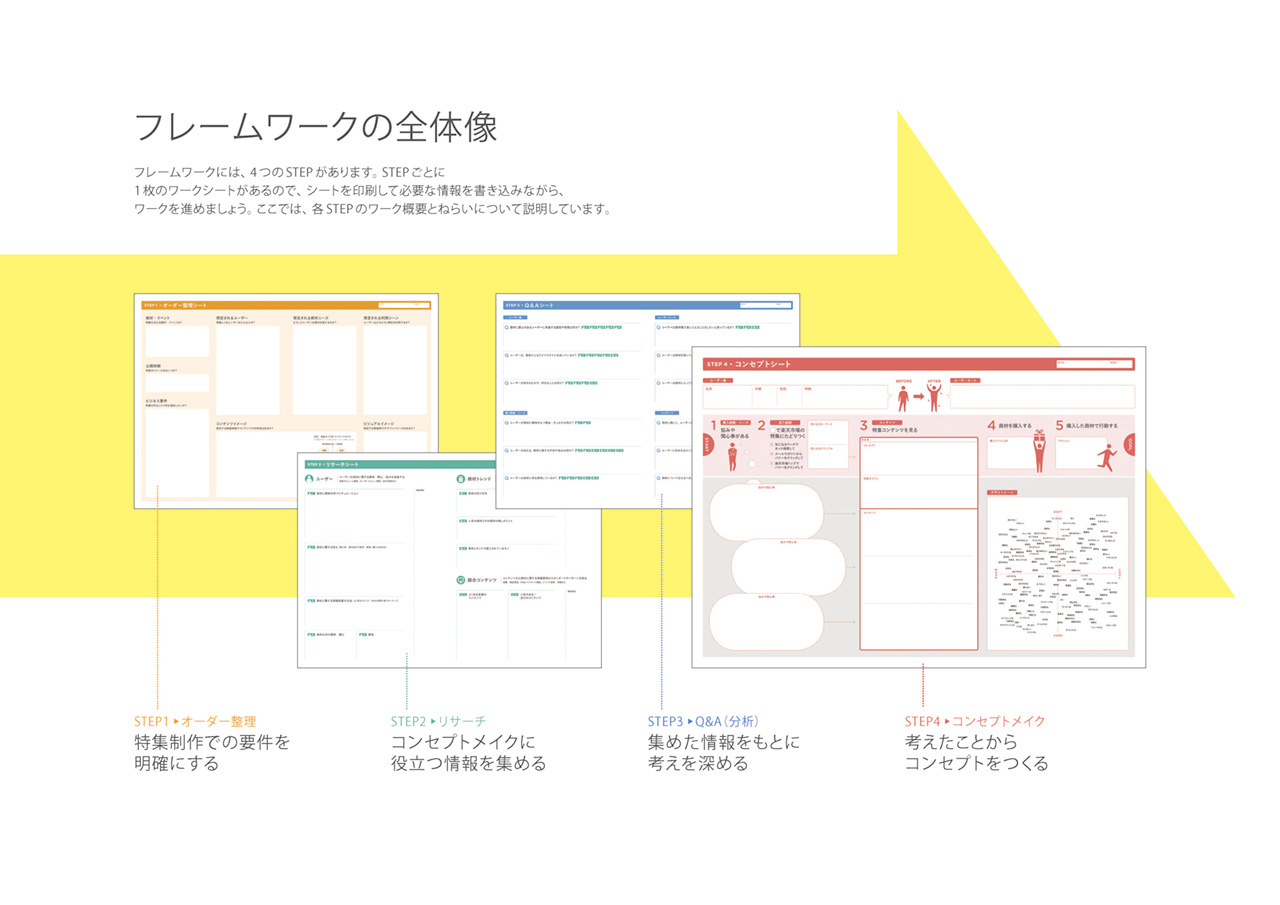Select the STEP 2 リサーチシート green header bar
The image size is (1280, 905).
click(448, 464)
